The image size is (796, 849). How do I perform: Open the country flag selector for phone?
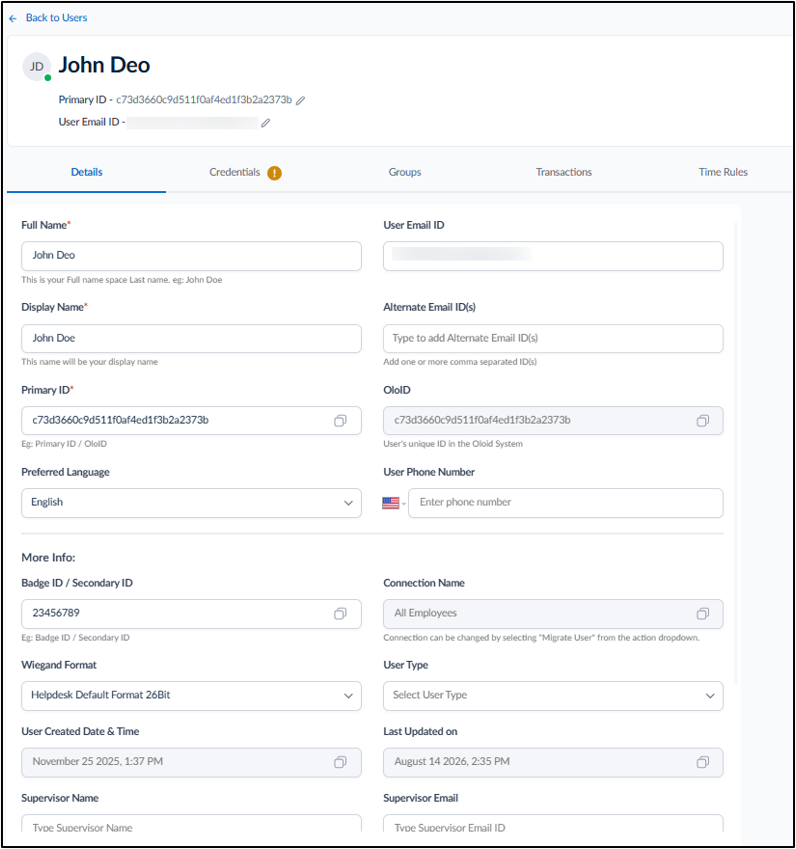pyautogui.click(x=394, y=503)
